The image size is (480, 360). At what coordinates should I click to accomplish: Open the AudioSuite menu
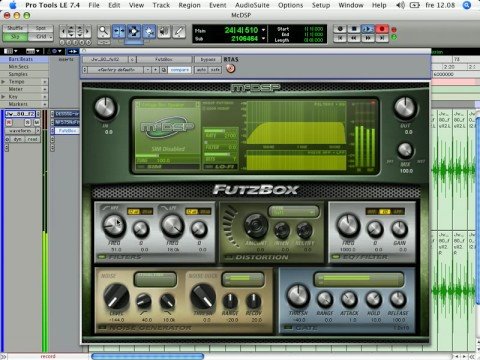pos(252,5)
